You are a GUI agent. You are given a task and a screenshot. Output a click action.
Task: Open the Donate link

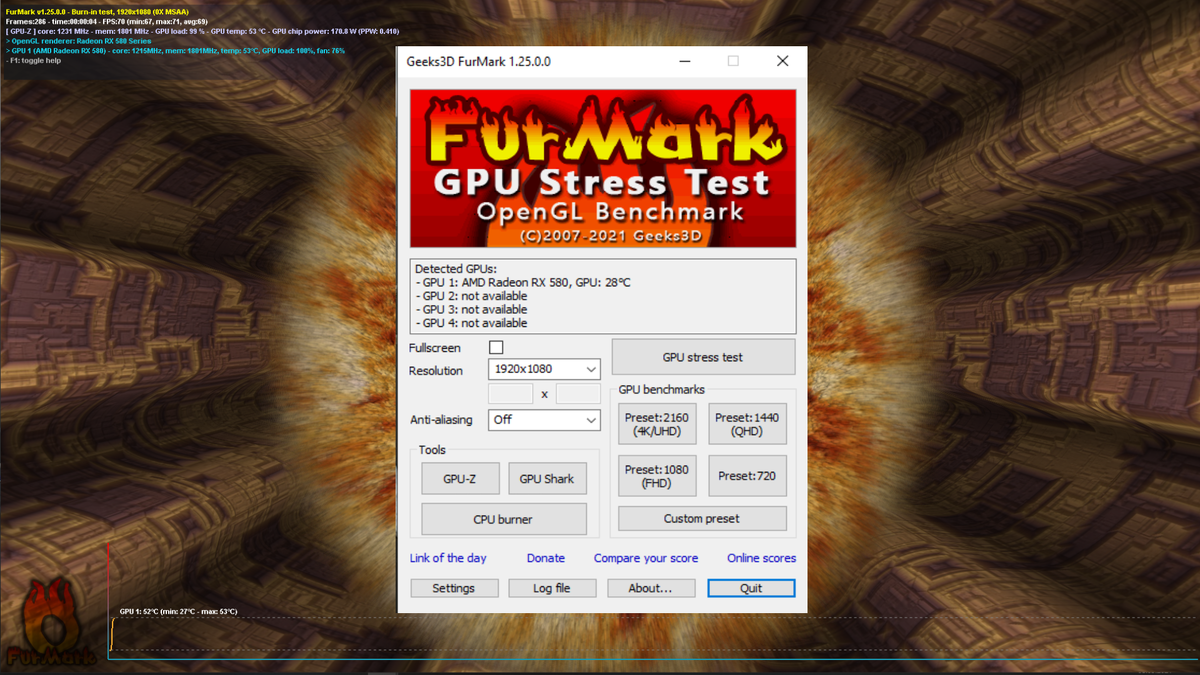pos(546,558)
